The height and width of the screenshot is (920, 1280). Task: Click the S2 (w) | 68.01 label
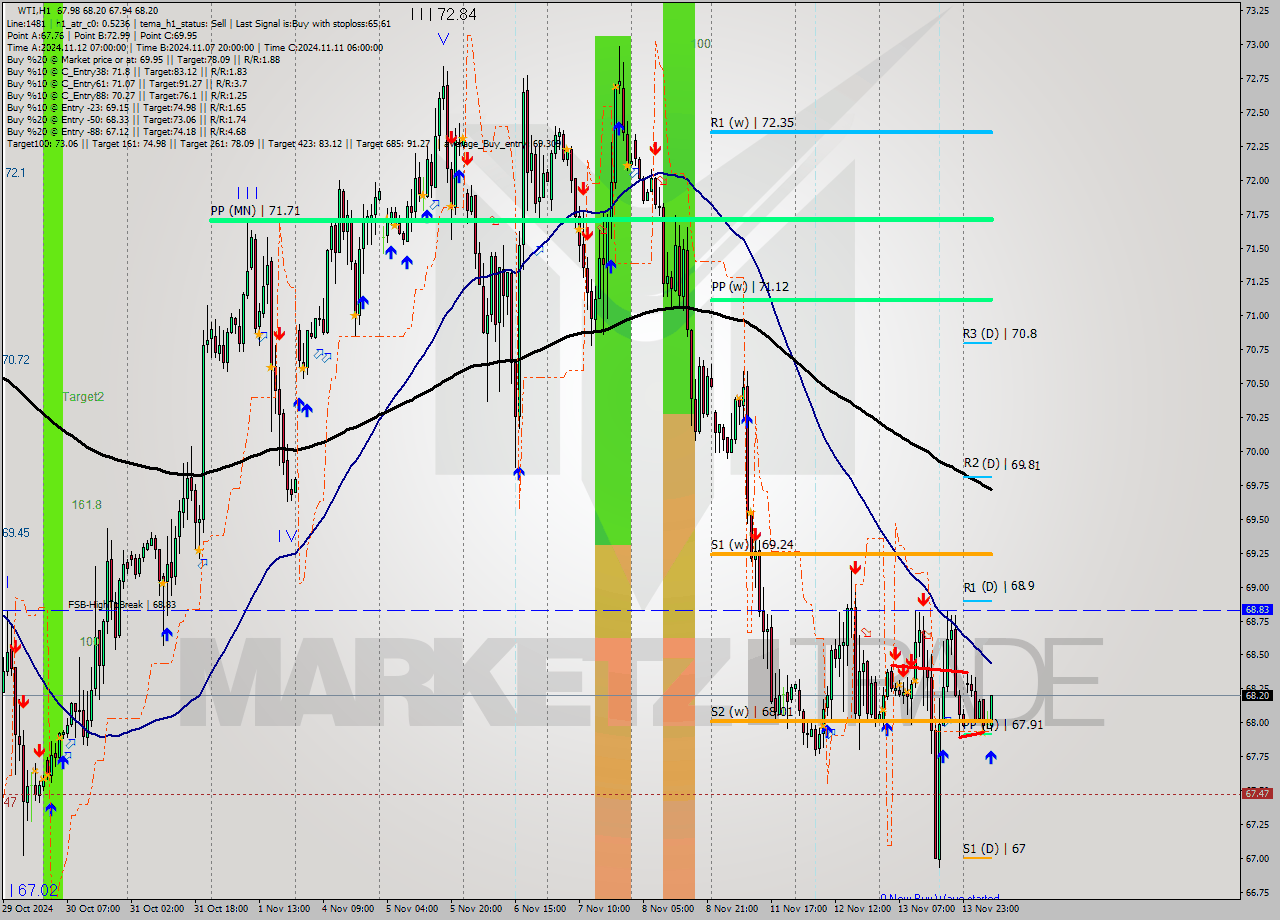point(752,712)
